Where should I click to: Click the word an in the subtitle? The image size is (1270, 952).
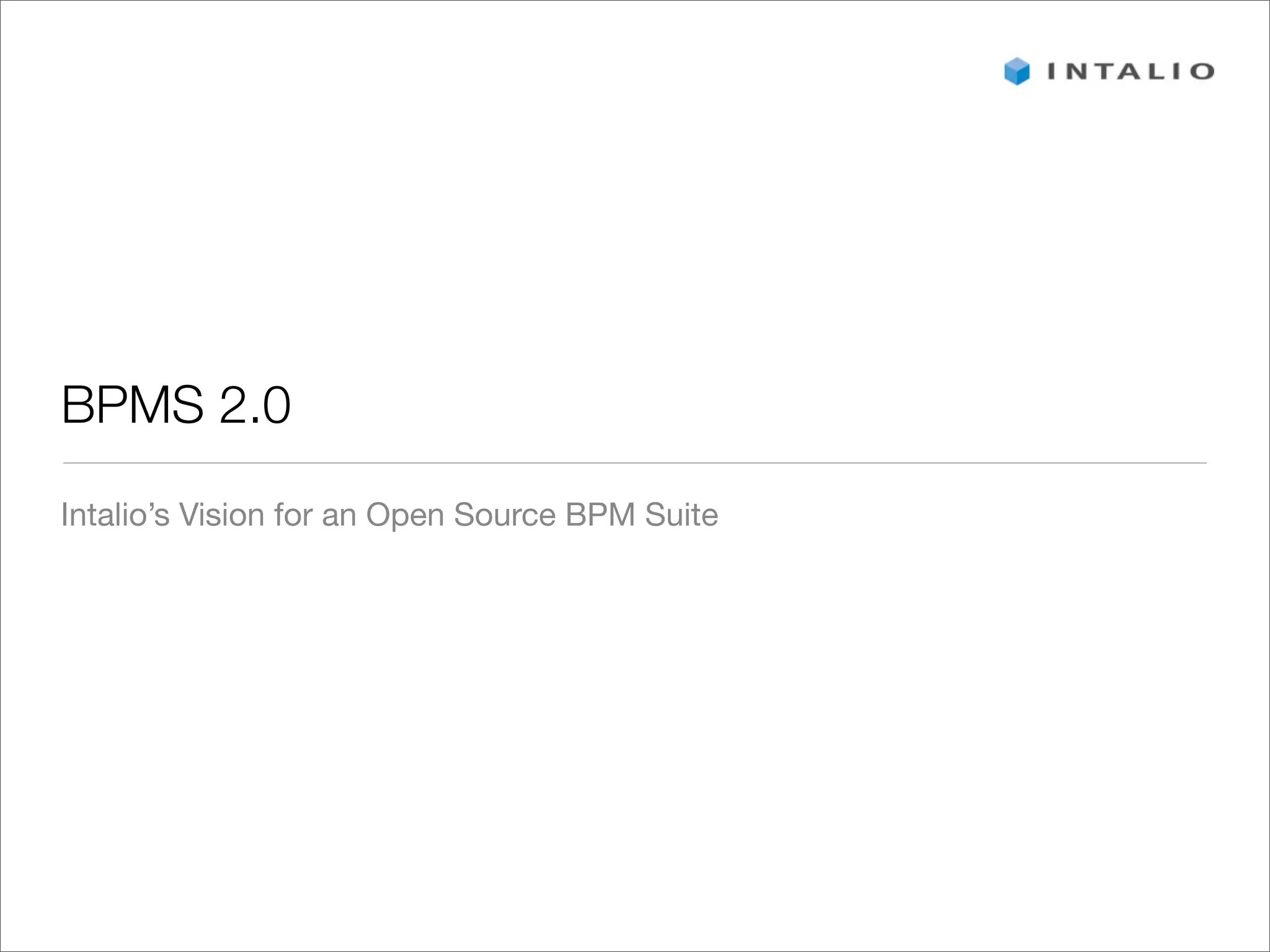pyautogui.click(x=339, y=516)
